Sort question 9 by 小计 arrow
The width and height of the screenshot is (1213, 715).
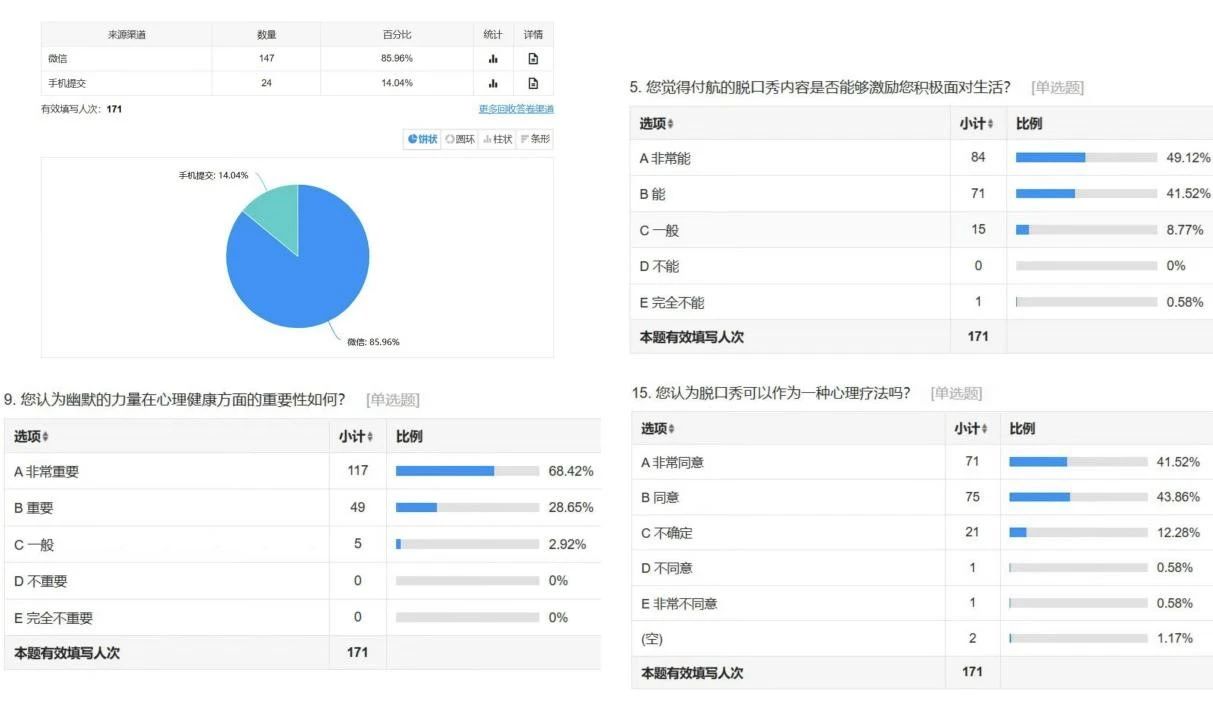pos(371,437)
